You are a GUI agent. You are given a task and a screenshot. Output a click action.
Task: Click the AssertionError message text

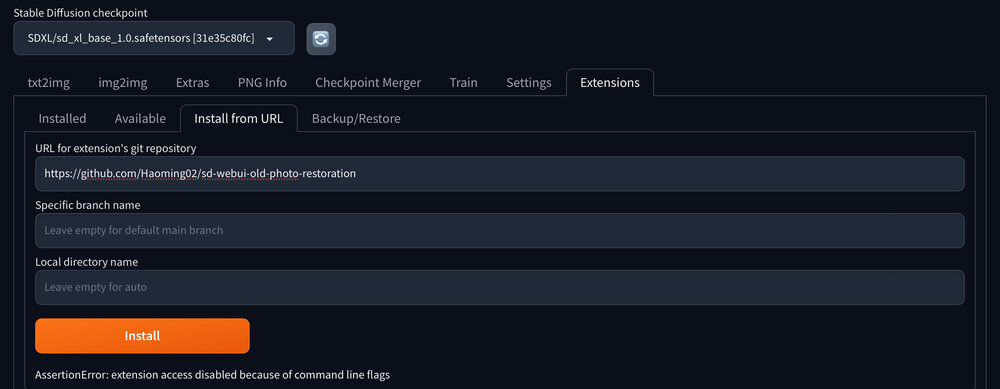[x=212, y=375]
